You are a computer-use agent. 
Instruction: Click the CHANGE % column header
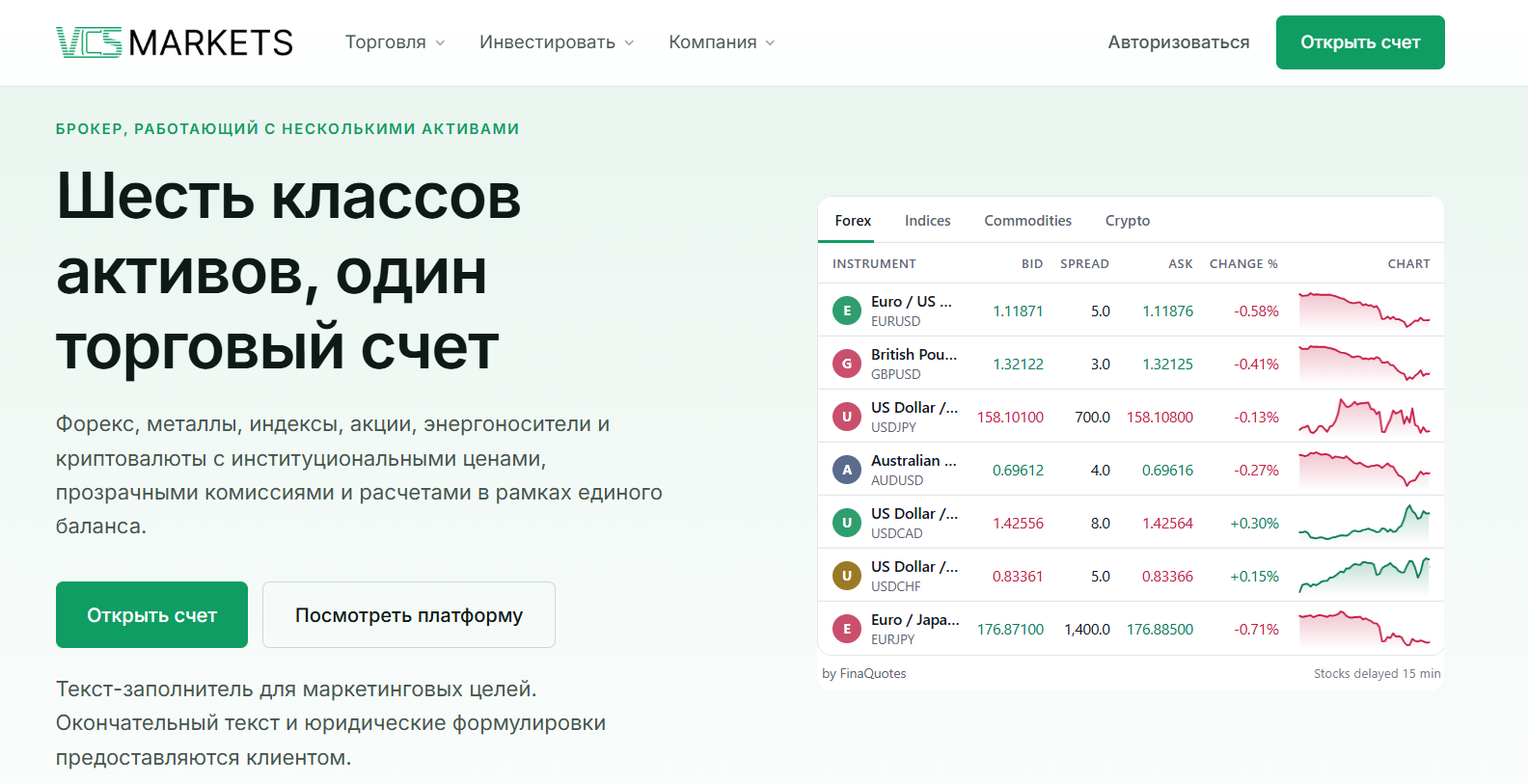(x=1243, y=263)
